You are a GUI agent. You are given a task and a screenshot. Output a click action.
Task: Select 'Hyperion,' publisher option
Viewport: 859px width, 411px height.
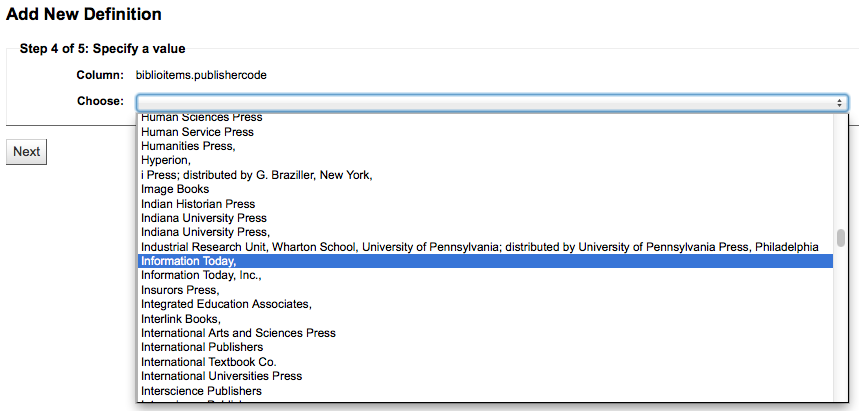point(166,160)
